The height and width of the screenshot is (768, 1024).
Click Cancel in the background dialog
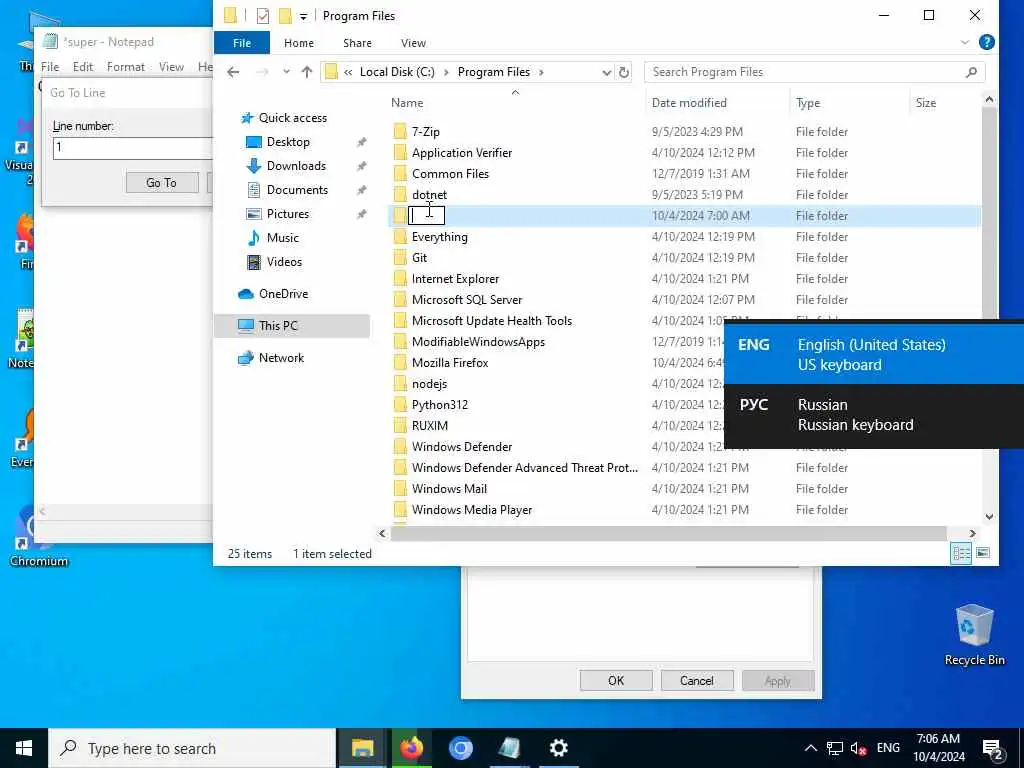[x=697, y=680]
